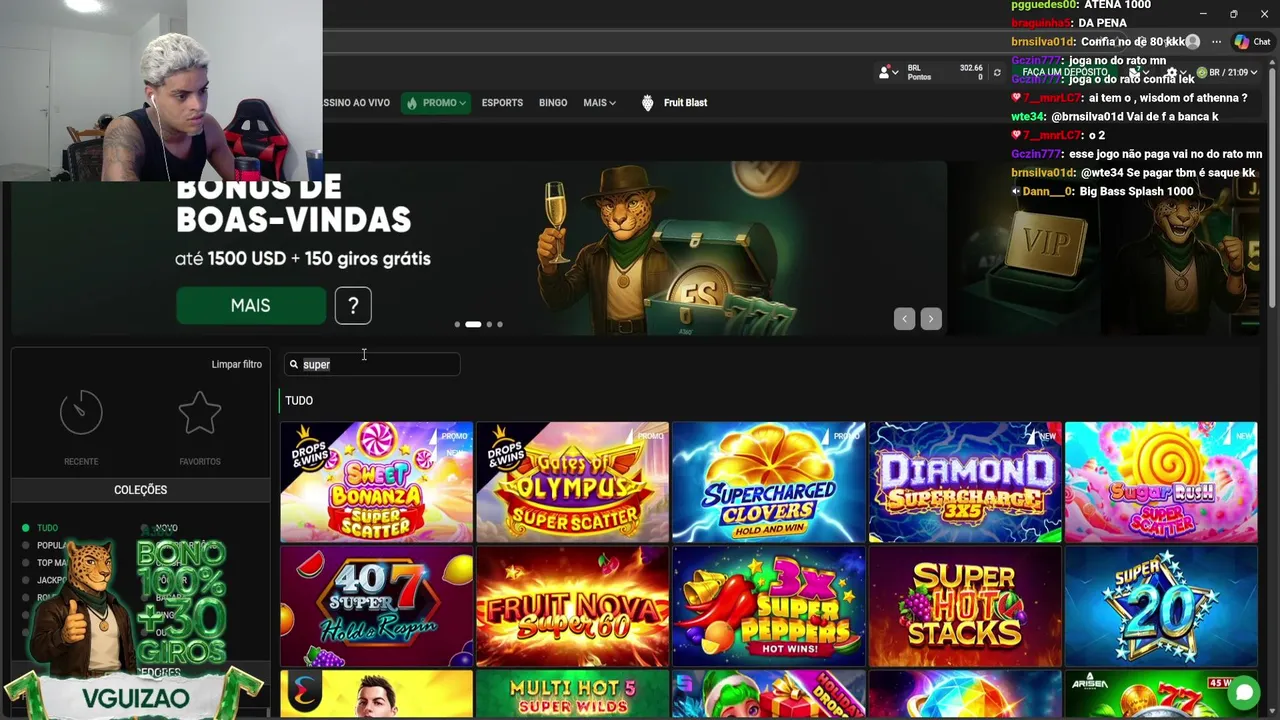Expand the settings gear chevron
Screen dimensions: 1280x720
1183,73
